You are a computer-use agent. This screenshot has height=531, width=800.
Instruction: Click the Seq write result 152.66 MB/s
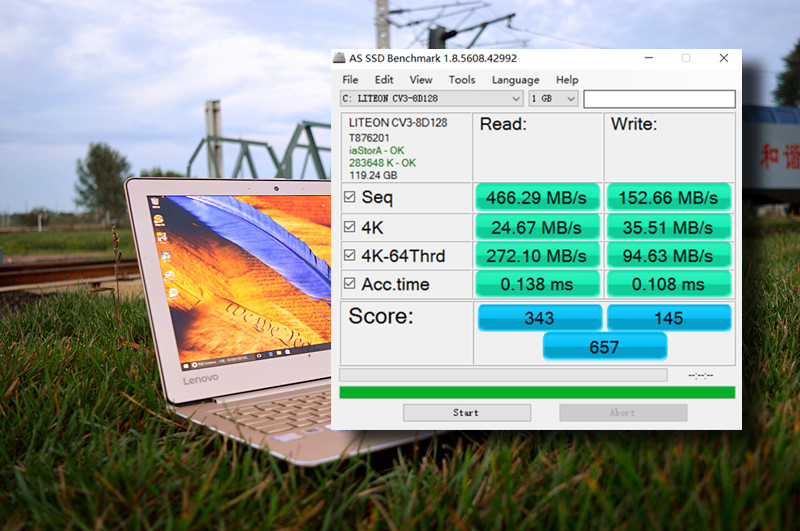tap(668, 197)
